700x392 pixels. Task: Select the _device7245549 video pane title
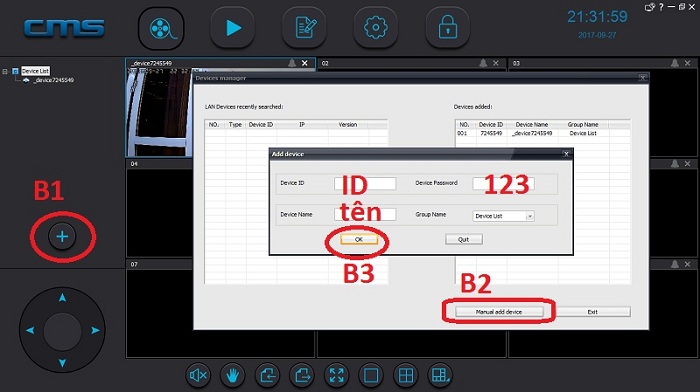coord(152,63)
